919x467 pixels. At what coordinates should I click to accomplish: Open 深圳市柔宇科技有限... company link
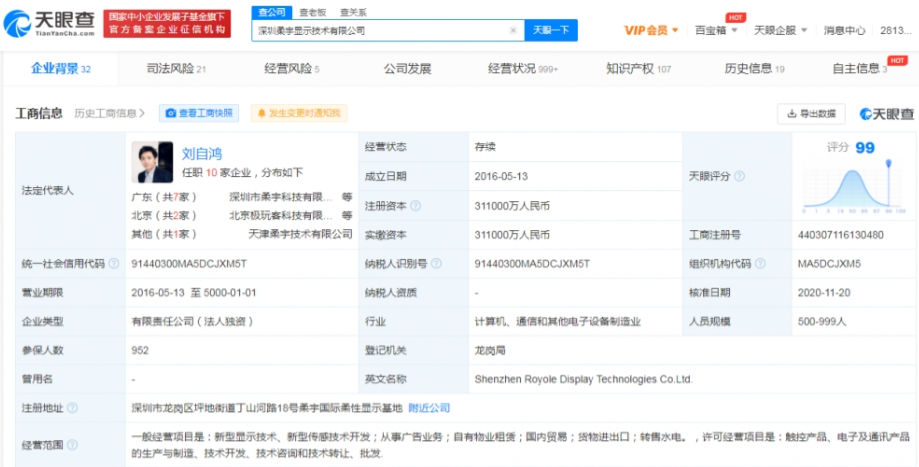point(281,197)
